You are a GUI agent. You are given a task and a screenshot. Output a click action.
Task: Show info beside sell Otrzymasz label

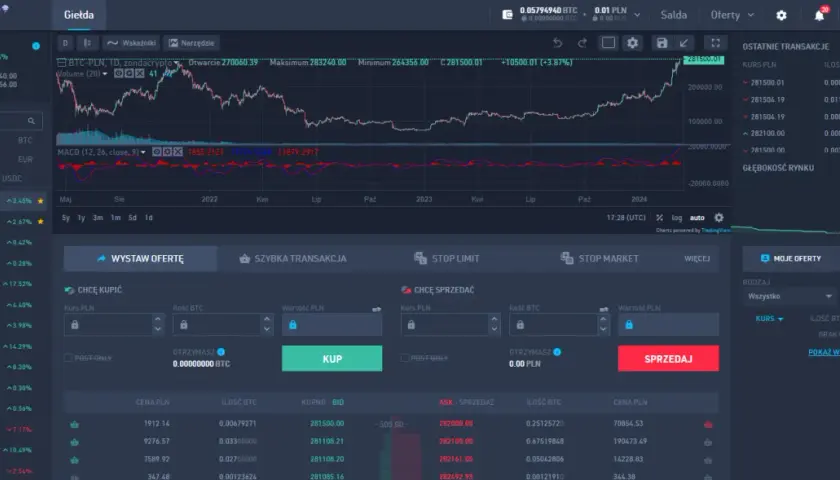[x=557, y=352]
